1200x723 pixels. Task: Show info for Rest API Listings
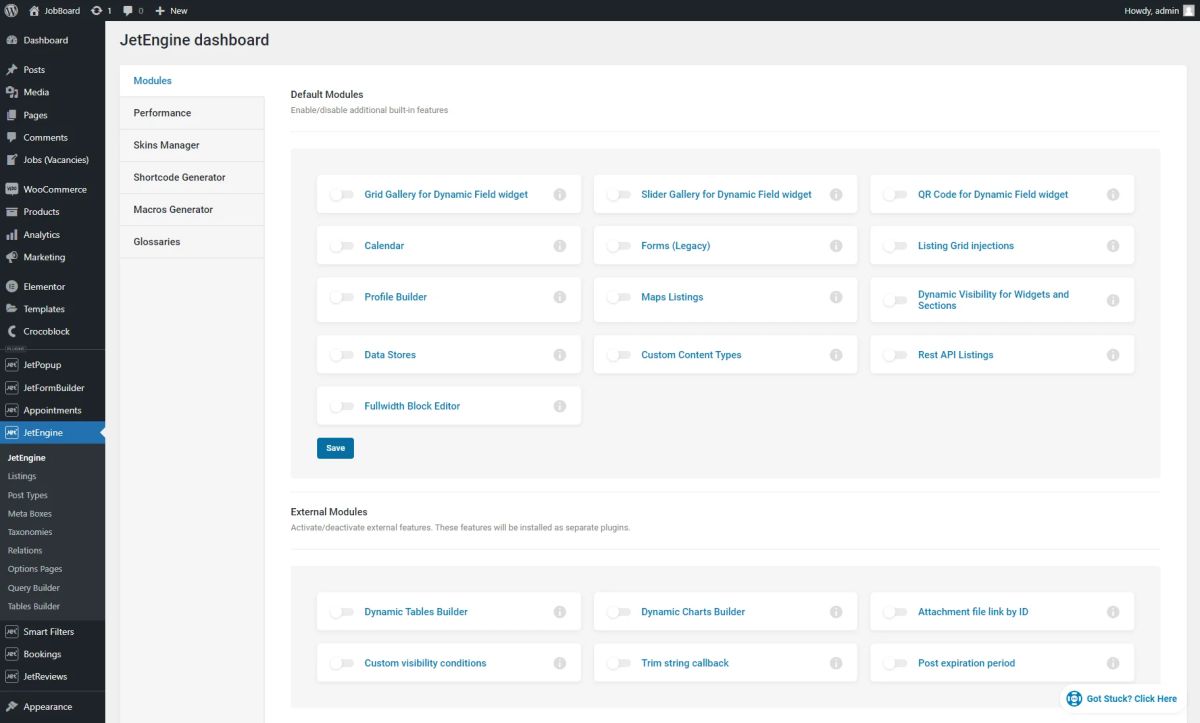pyautogui.click(x=1113, y=355)
